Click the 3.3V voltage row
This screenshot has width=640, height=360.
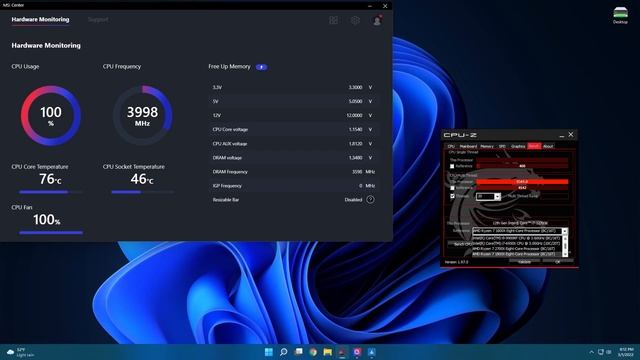pos(293,87)
